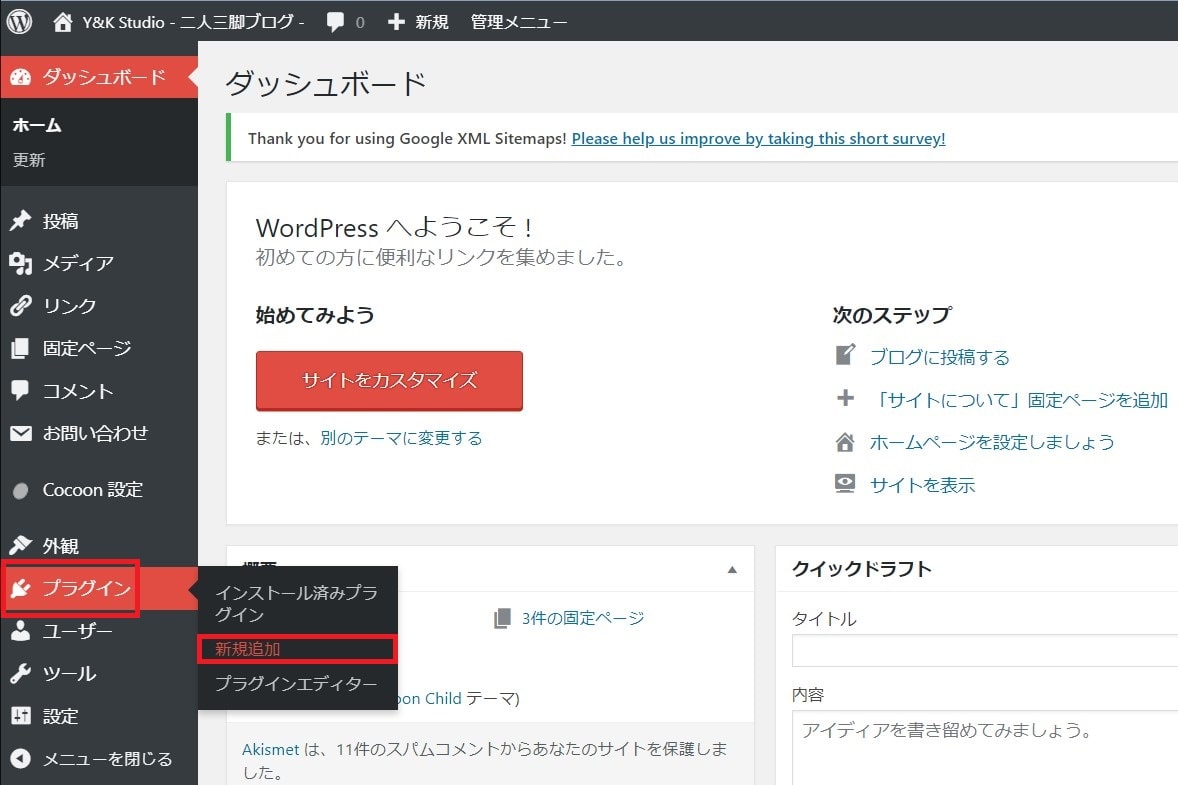
Task: Select インストール済みプラグイン from the submenu
Action: [296, 603]
